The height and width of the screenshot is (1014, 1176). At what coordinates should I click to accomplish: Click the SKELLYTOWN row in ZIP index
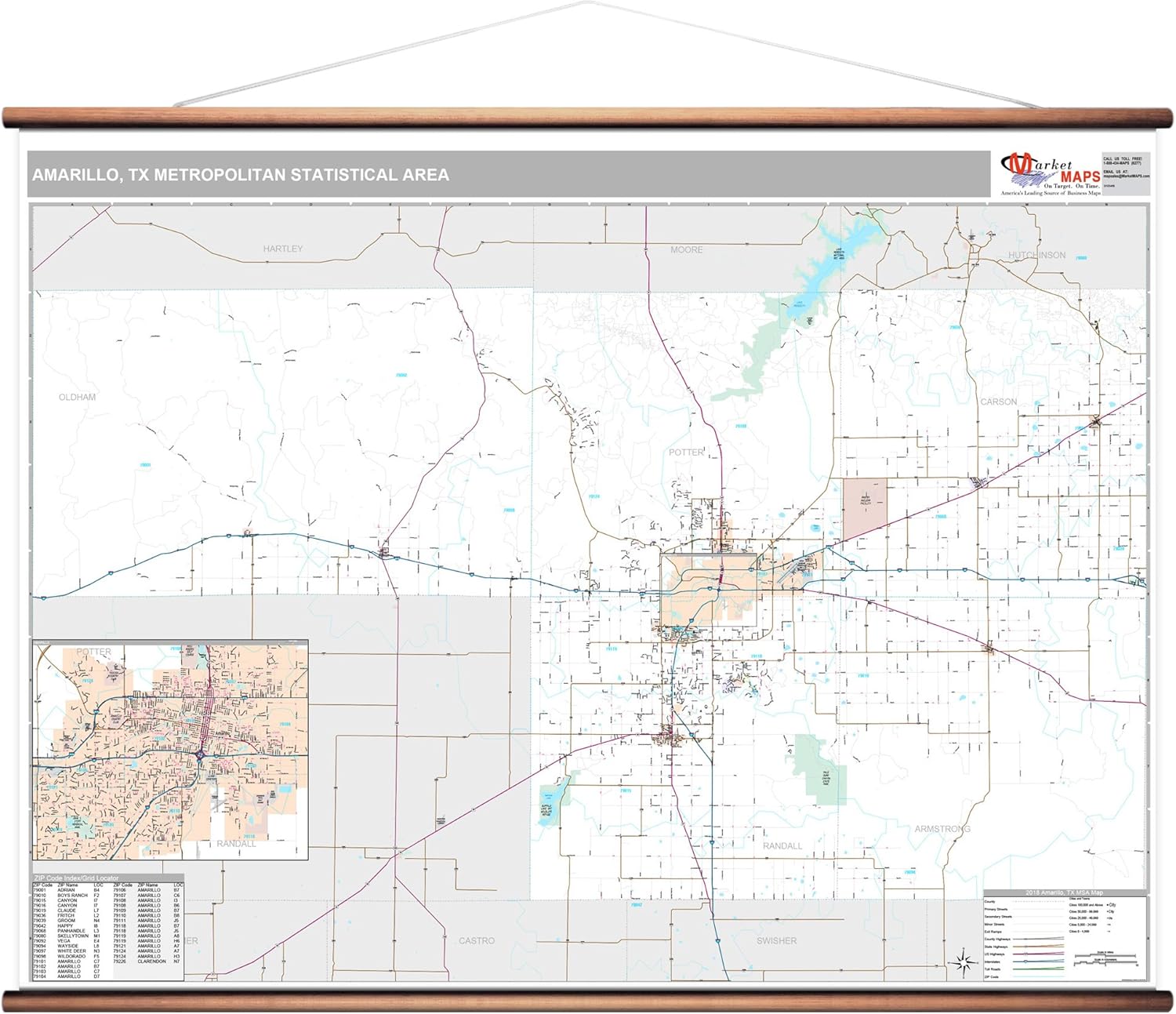[67, 936]
